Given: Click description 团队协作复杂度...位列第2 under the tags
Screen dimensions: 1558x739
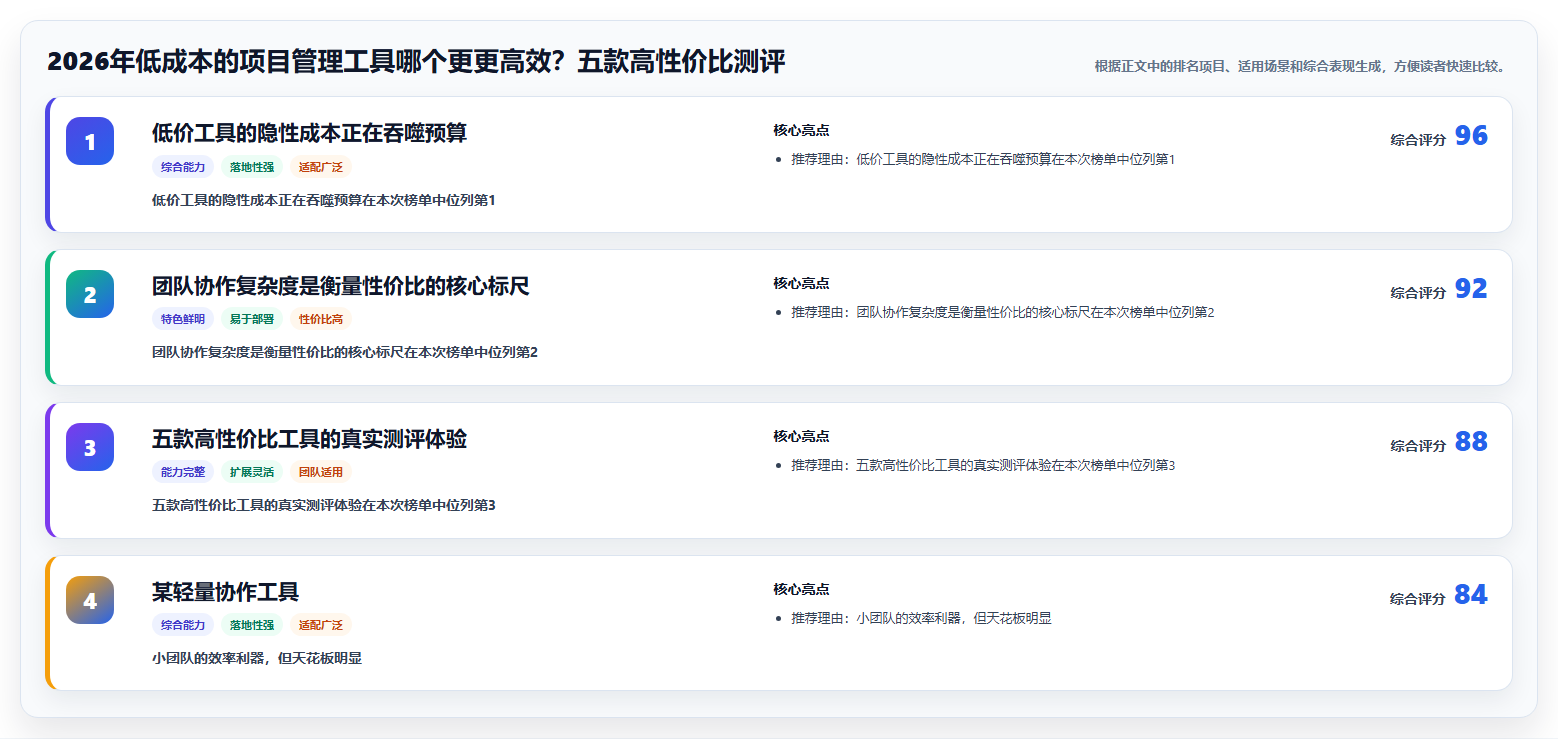Looking at the screenshot, I should pyautogui.click(x=345, y=352).
